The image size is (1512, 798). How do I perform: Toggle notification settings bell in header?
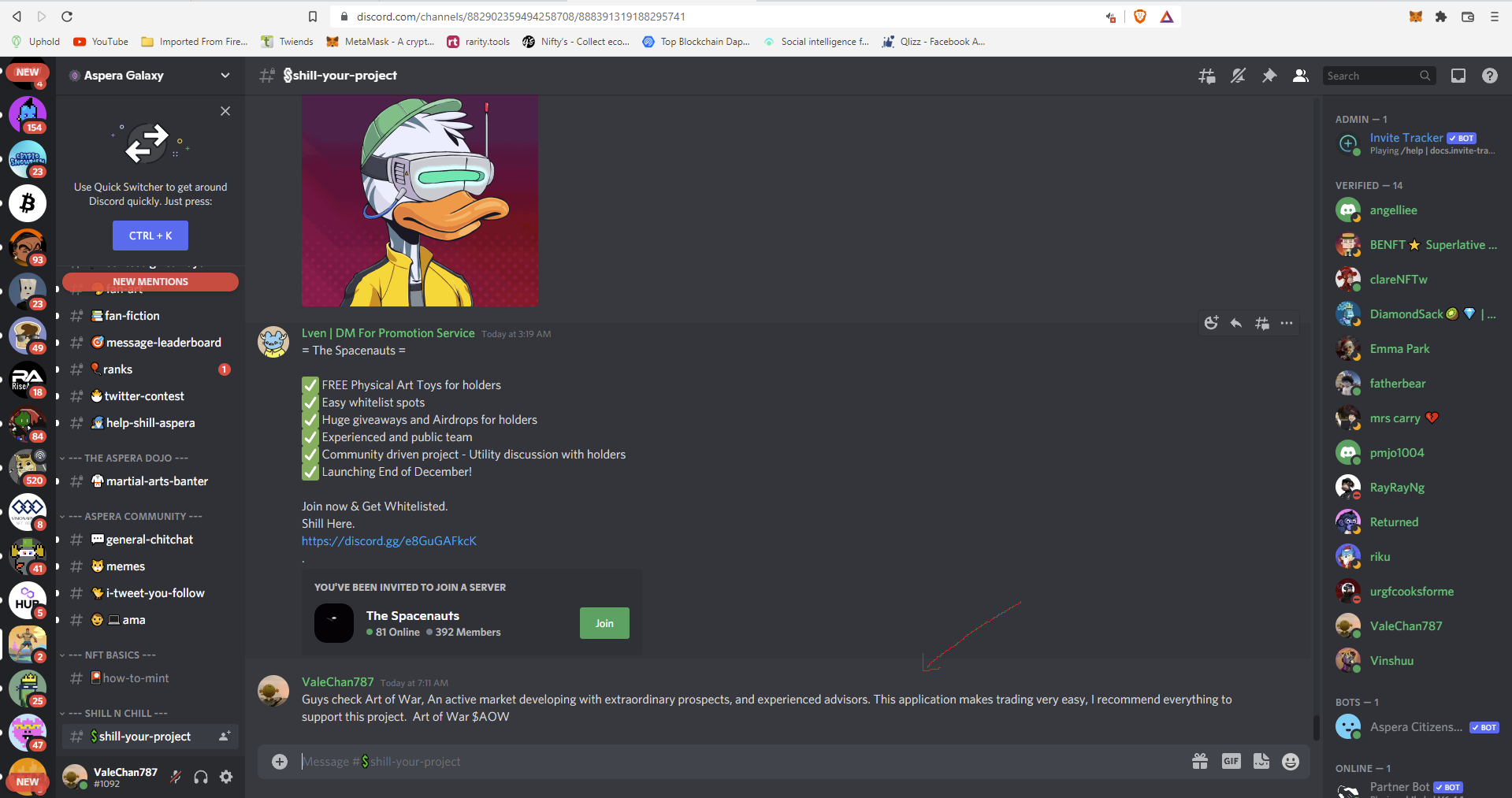[1238, 76]
